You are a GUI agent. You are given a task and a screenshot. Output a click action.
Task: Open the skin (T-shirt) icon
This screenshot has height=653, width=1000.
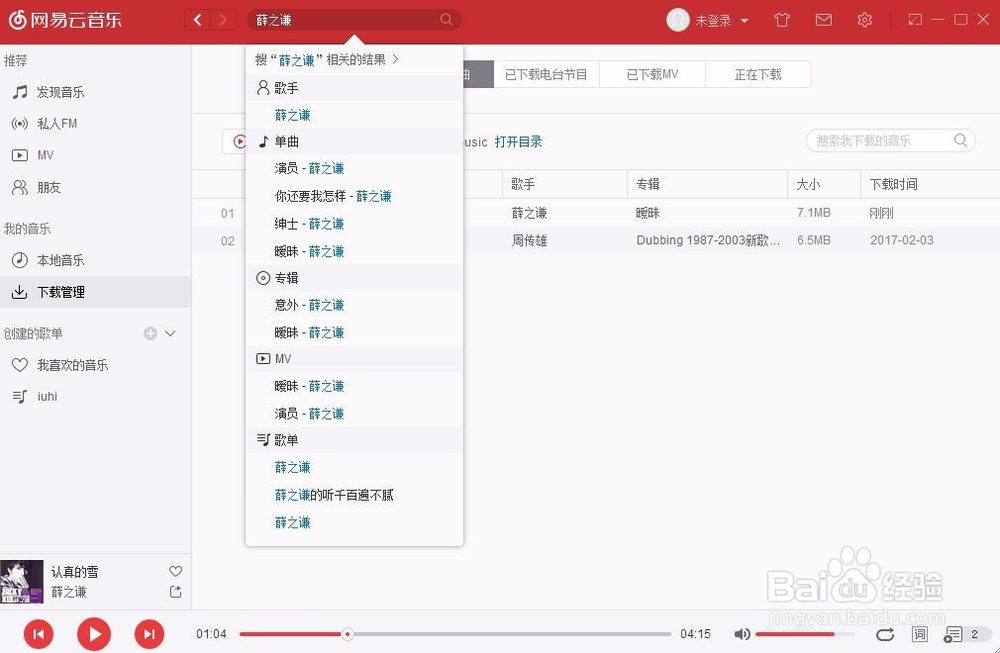(782, 20)
